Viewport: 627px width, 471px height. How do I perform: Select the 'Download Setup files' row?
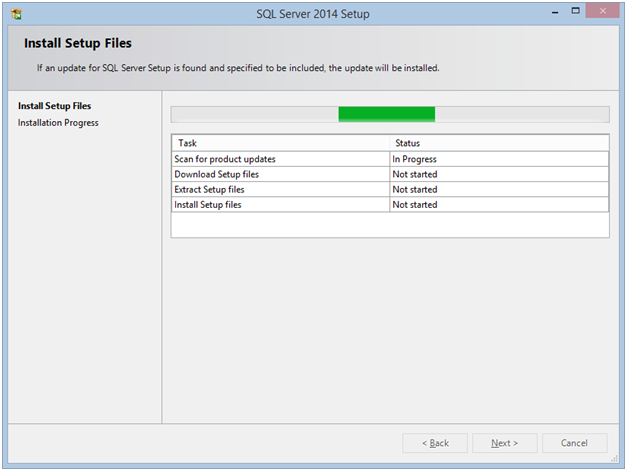tap(390, 174)
